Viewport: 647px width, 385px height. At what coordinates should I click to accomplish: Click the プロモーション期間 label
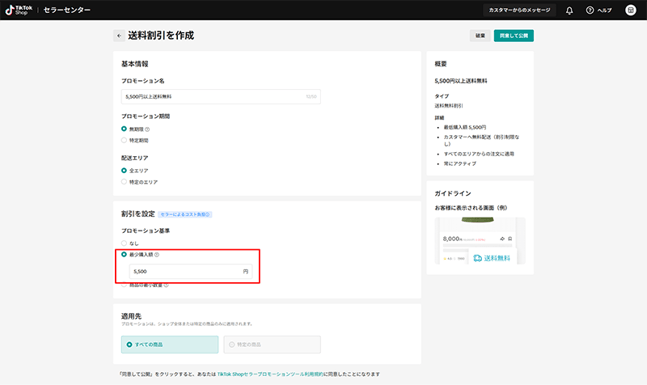[x=146, y=116]
